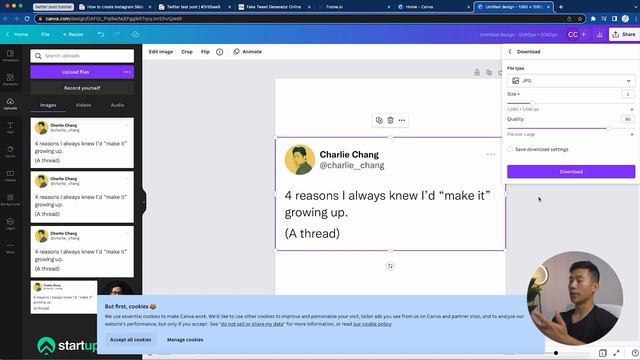This screenshot has height=360, width=640.
Task: Go back to Home
Action: (x=17, y=35)
